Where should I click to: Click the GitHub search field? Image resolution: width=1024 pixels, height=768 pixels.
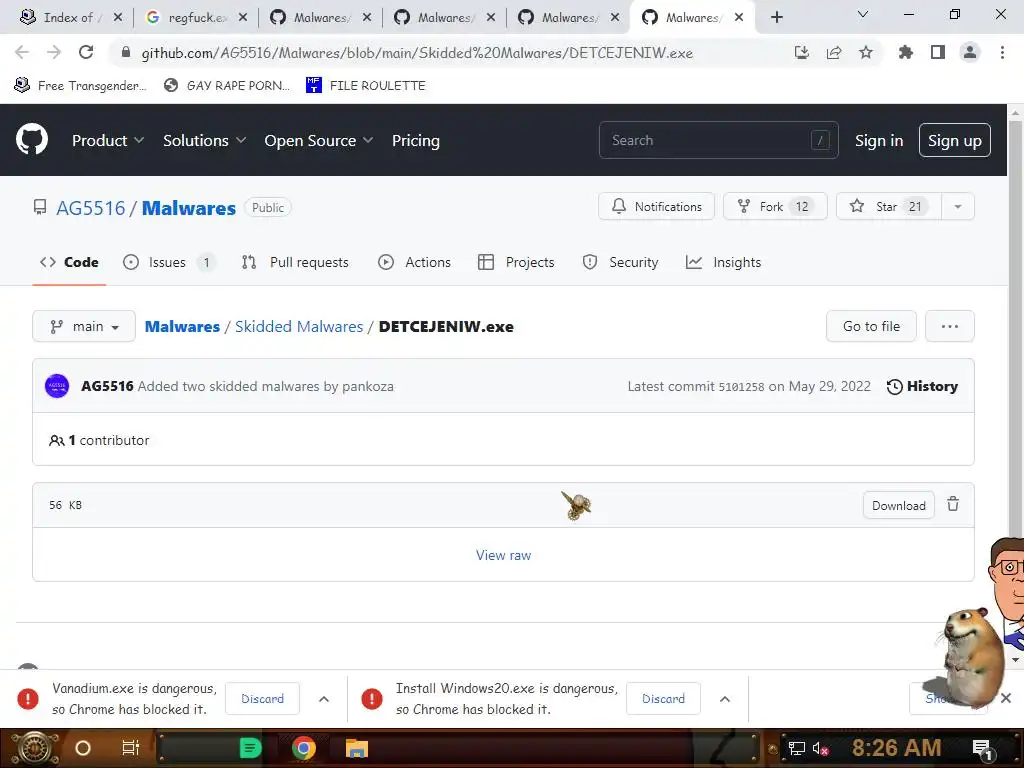point(718,140)
